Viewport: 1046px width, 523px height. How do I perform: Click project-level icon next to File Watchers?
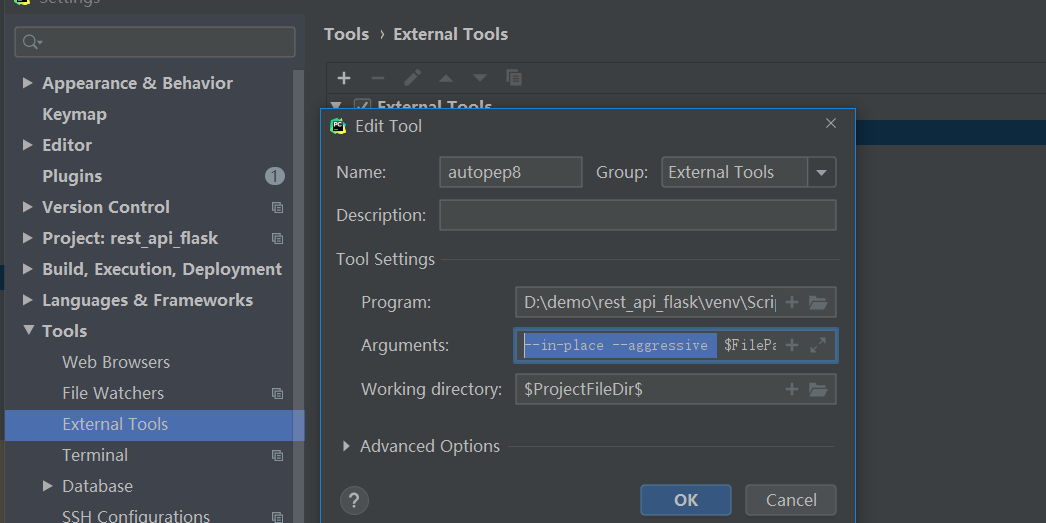click(278, 394)
